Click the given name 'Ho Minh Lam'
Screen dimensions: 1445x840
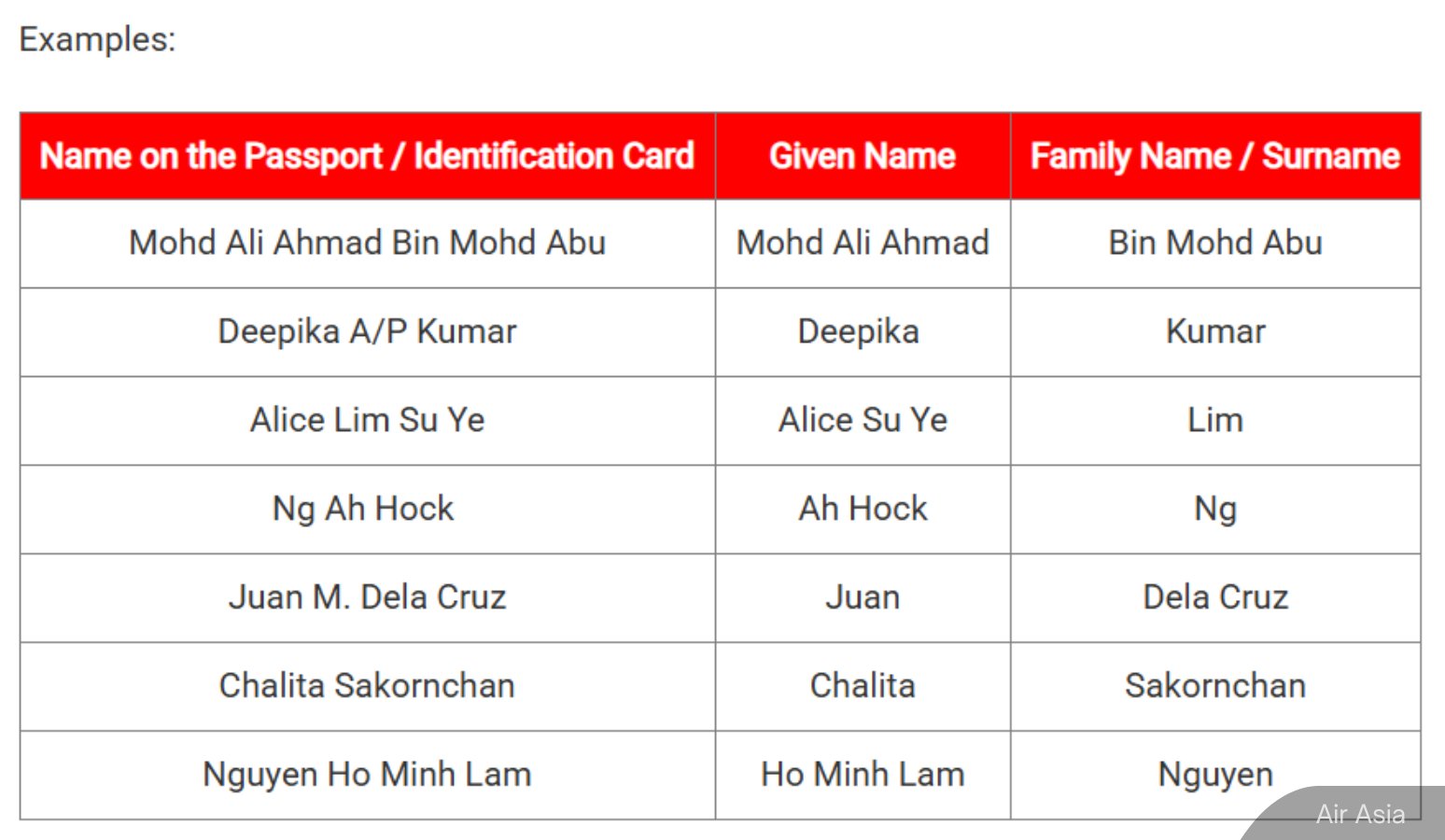(863, 776)
